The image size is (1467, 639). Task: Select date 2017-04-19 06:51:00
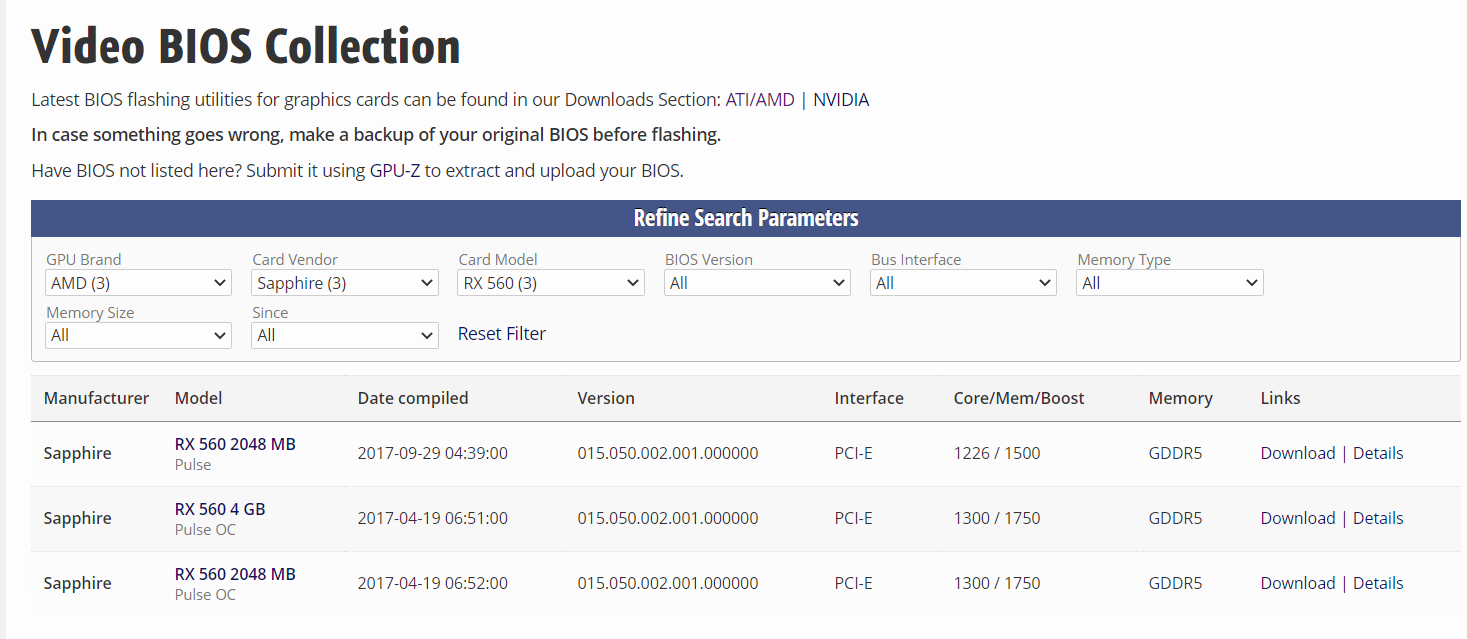click(433, 518)
